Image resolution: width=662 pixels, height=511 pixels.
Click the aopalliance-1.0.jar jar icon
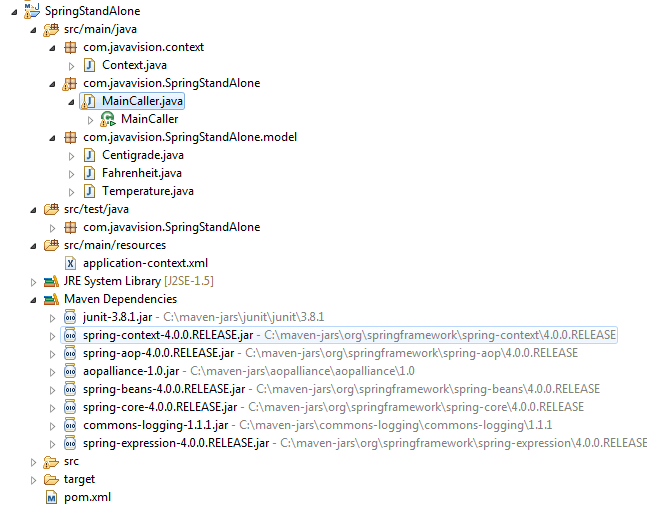click(x=70, y=371)
